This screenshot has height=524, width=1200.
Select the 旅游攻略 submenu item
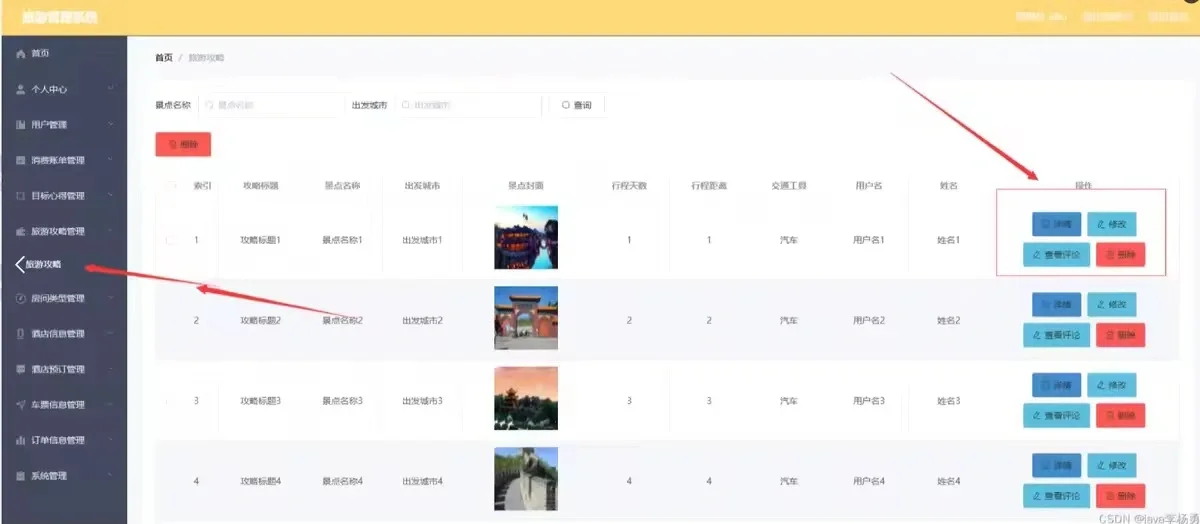pos(44,265)
